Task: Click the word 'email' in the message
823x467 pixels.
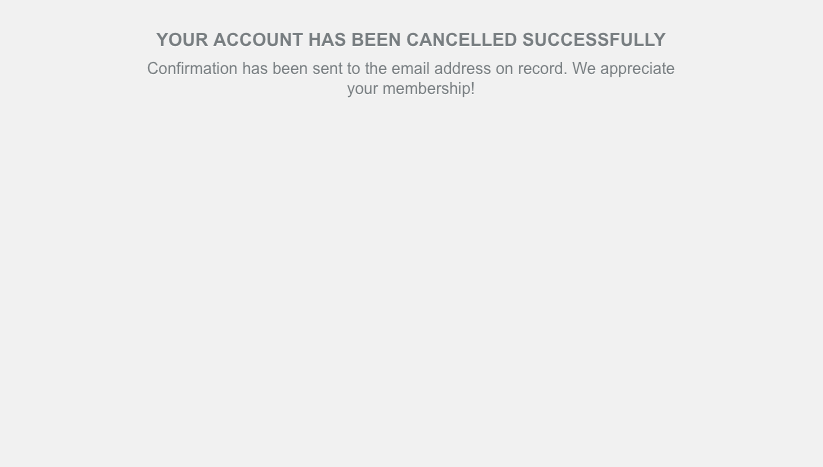Action: click(410, 69)
